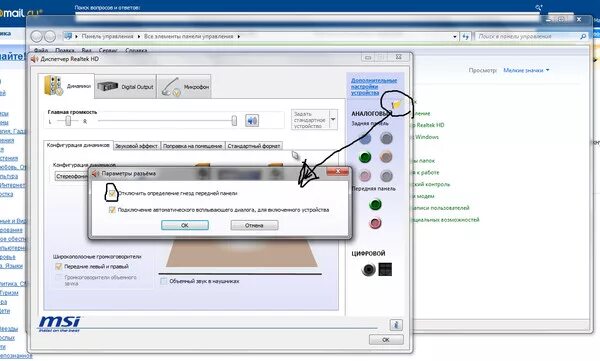This screenshot has width=600, height=361.
Task: Click the computer icon in the address bar
Action: [x=68, y=36]
